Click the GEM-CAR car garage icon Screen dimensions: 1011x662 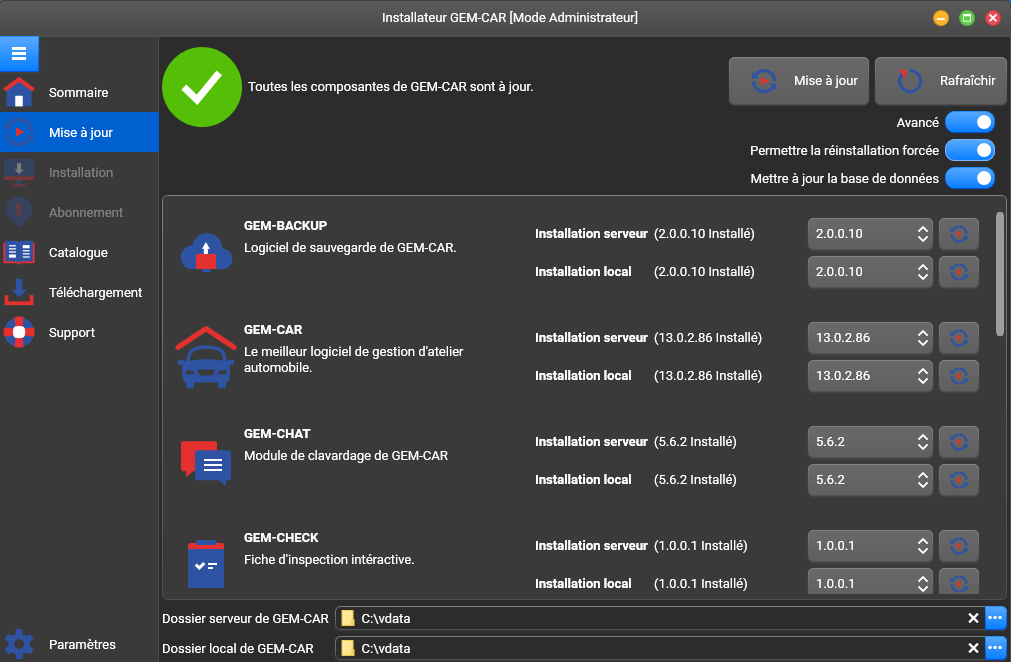(x=206, y=357)
